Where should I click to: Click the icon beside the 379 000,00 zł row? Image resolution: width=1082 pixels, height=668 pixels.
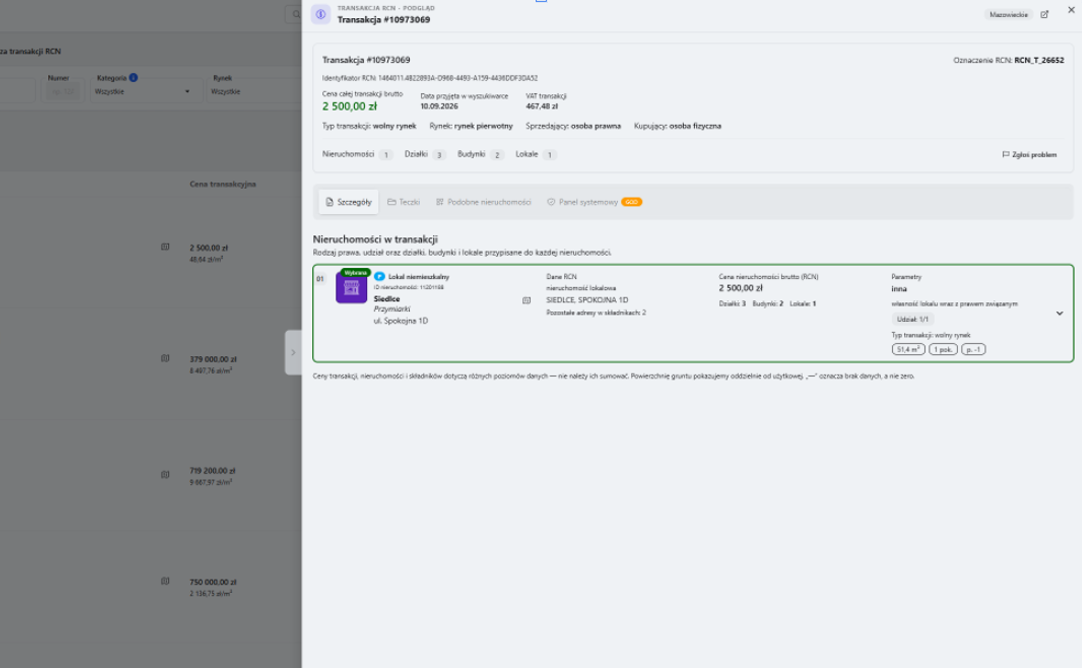coord(165,358)
